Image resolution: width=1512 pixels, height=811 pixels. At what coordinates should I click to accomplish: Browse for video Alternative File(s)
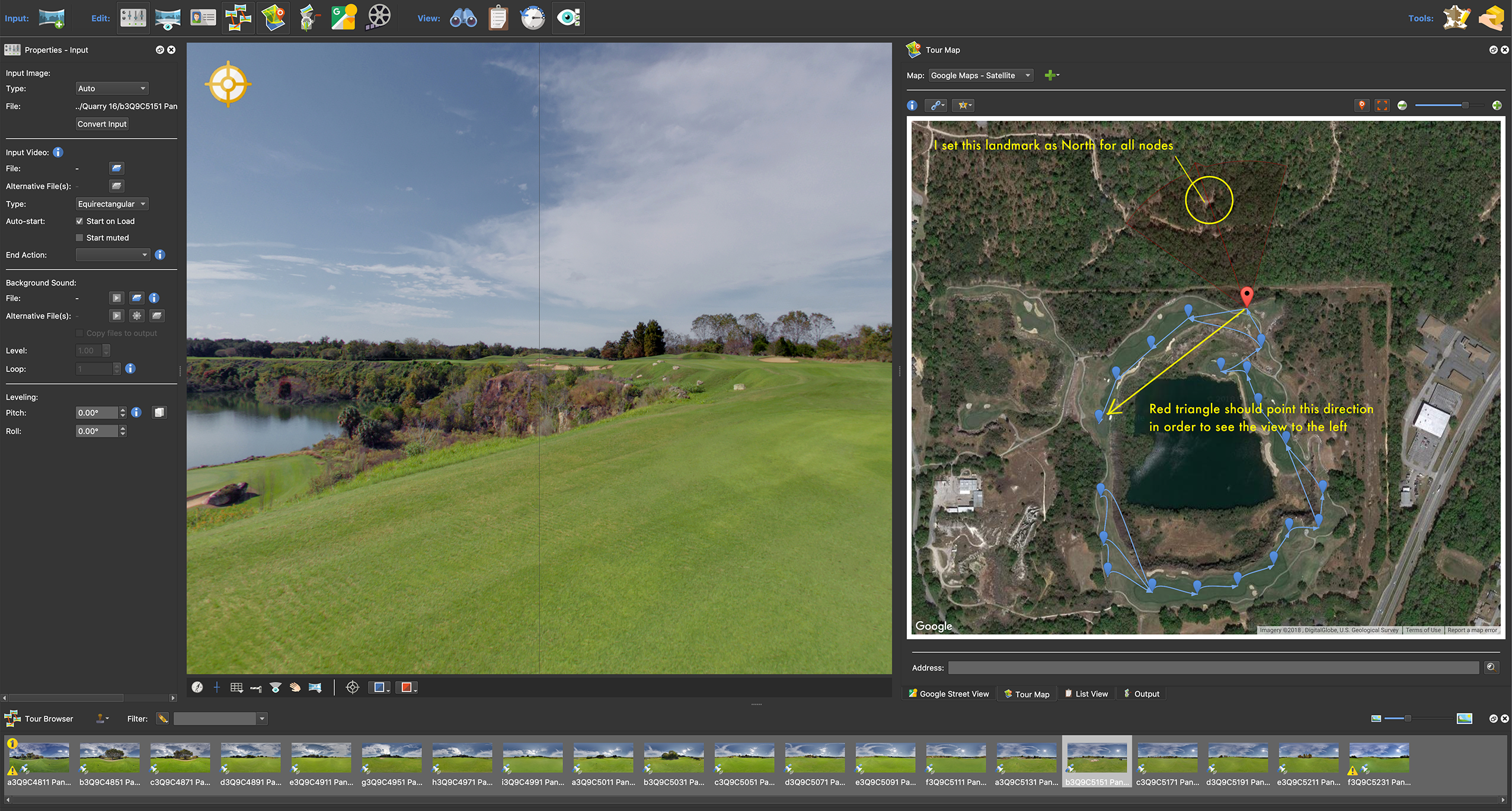pos(116,186)
